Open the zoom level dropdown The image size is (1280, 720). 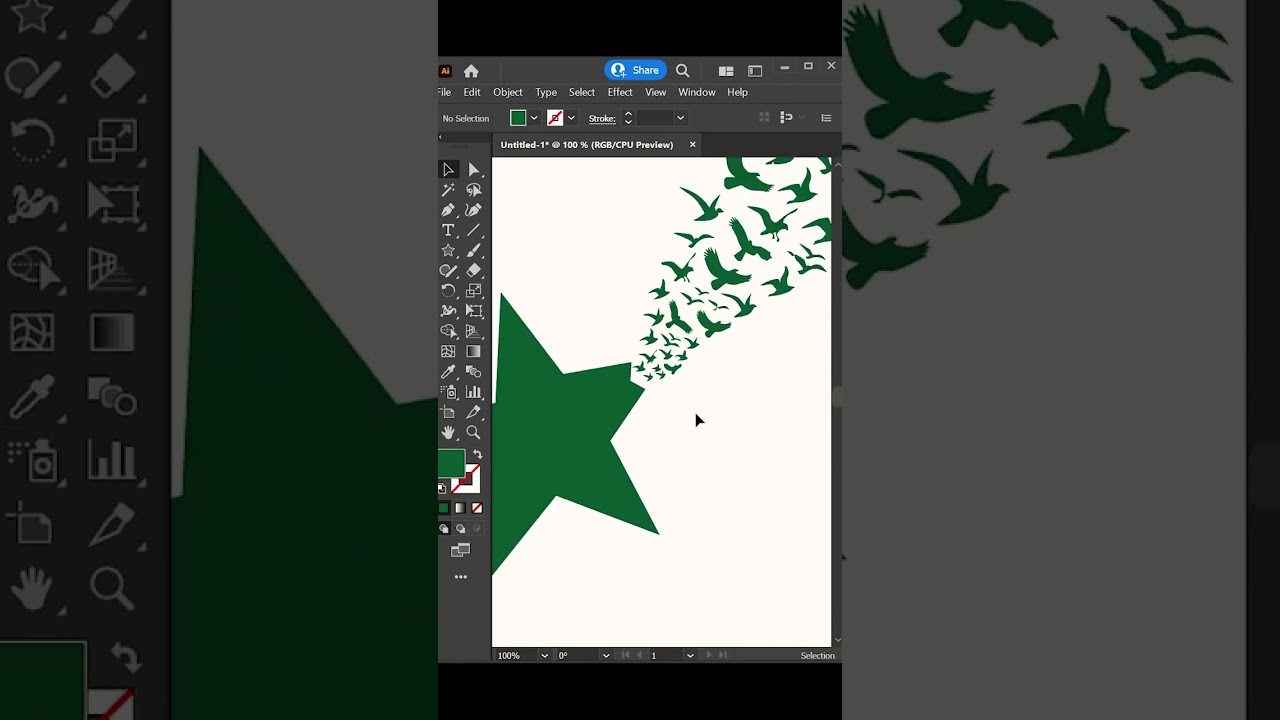tap(544, 656)
